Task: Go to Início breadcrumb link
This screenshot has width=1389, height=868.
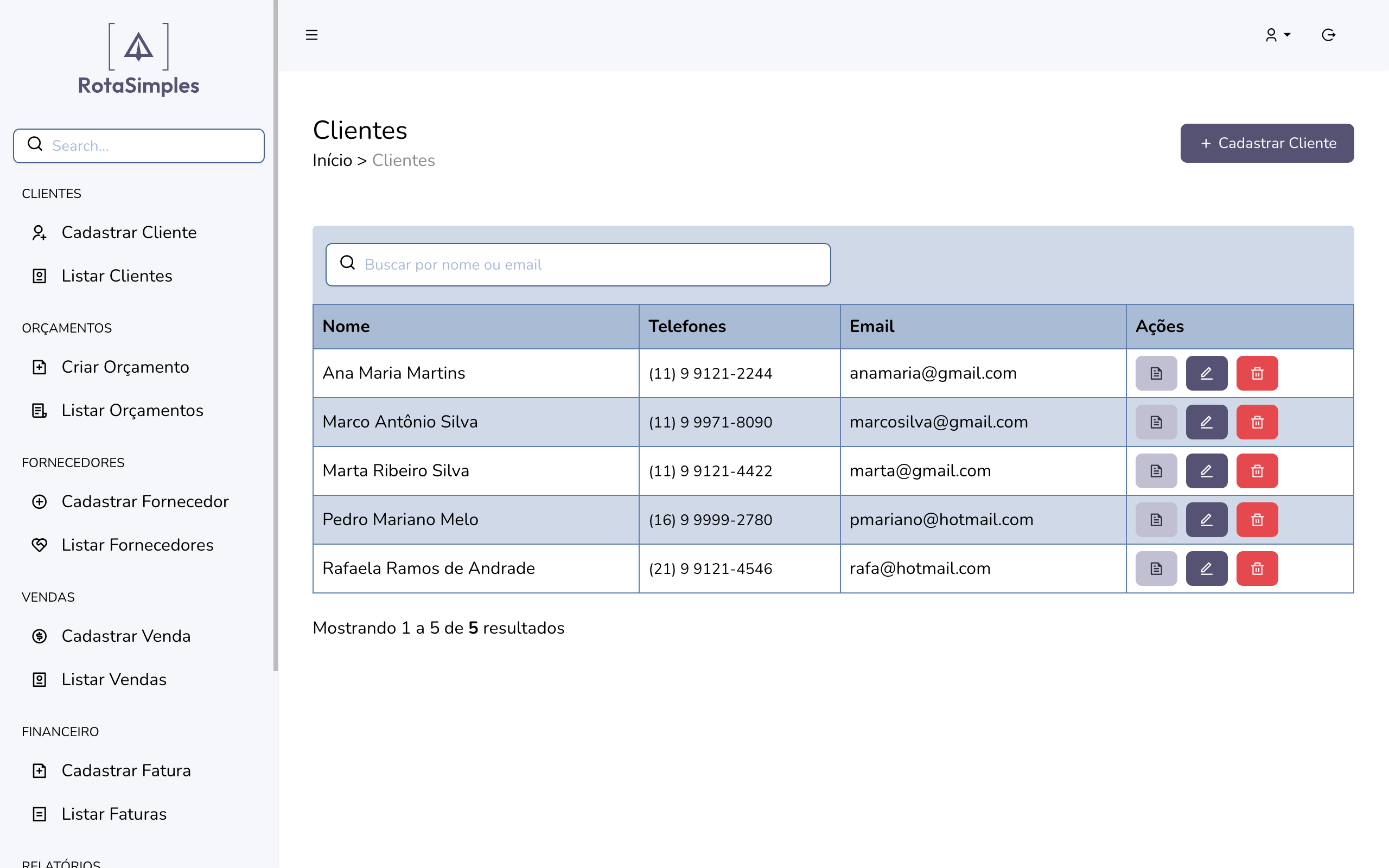Action: pos(332,160)
